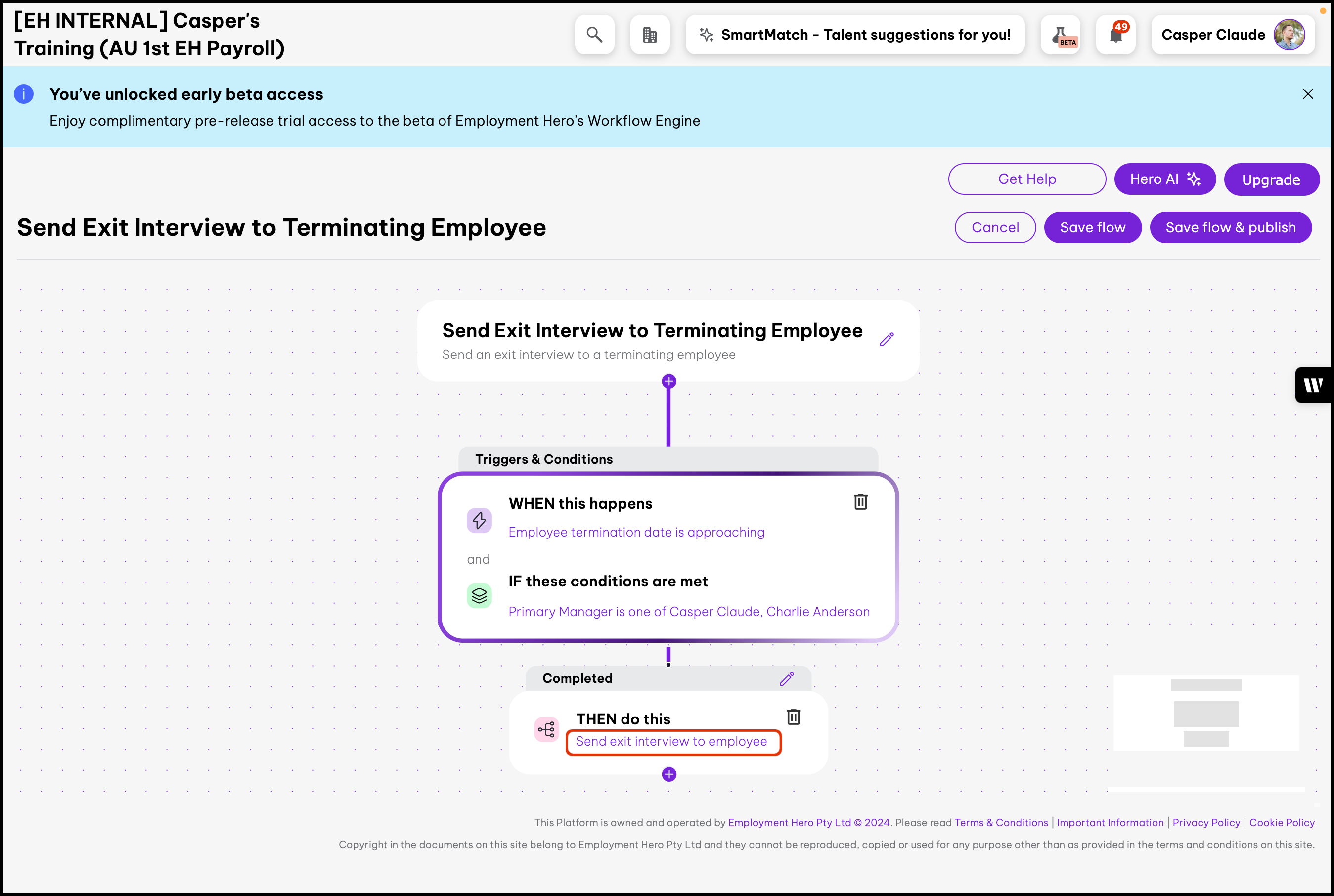Screen dimensions: 1334x896
Task: Click the Save flow button
Action: [x=1092, y=227]
